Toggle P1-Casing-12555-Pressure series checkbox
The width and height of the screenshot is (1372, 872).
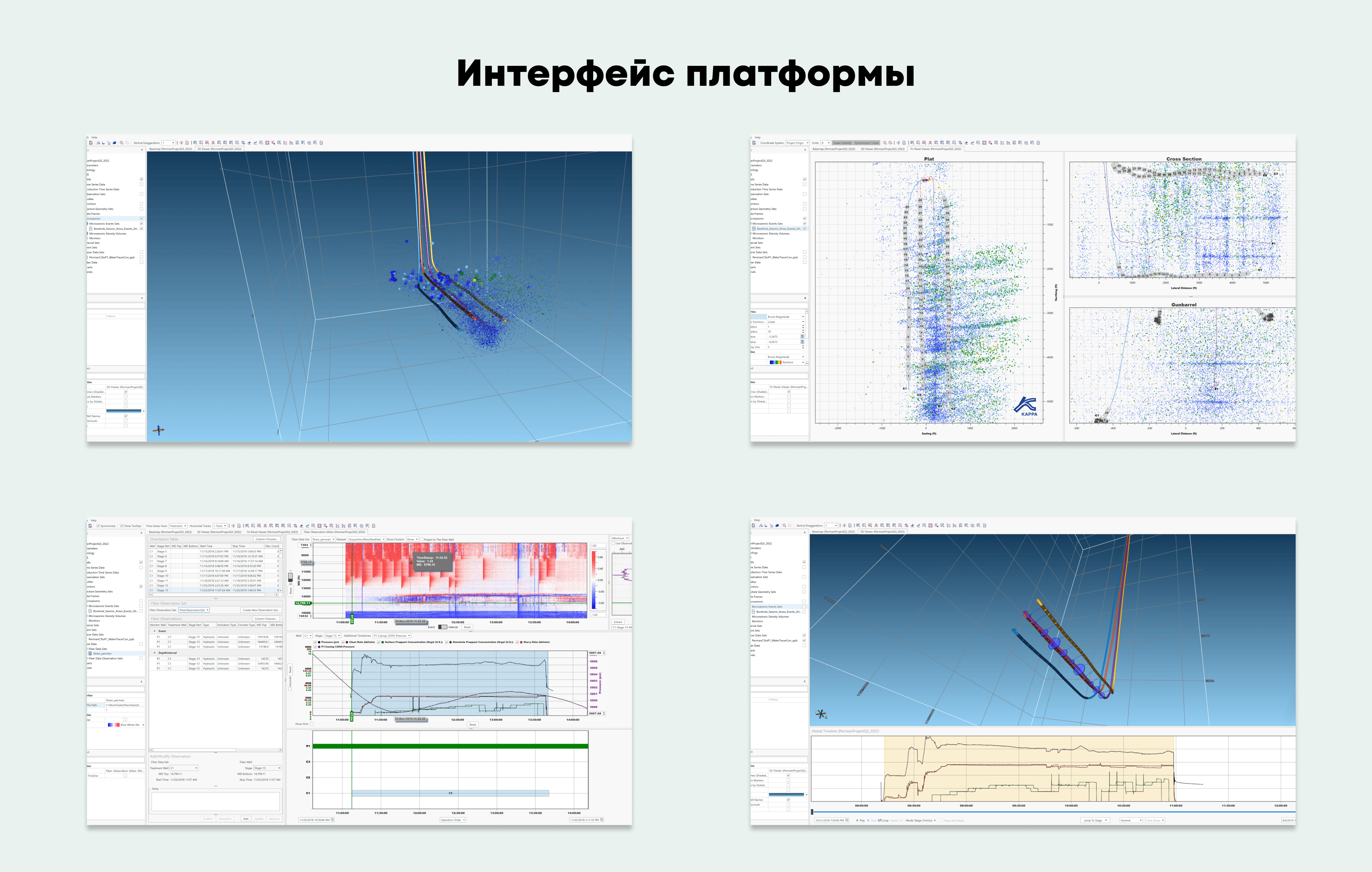(315, 646)
